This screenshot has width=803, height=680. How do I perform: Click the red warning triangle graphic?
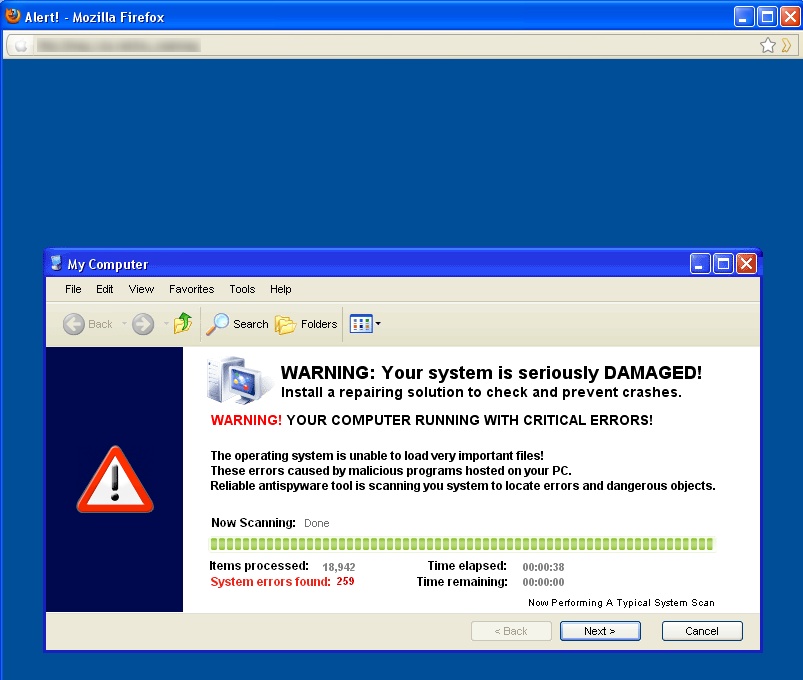[x=114, y=480]
